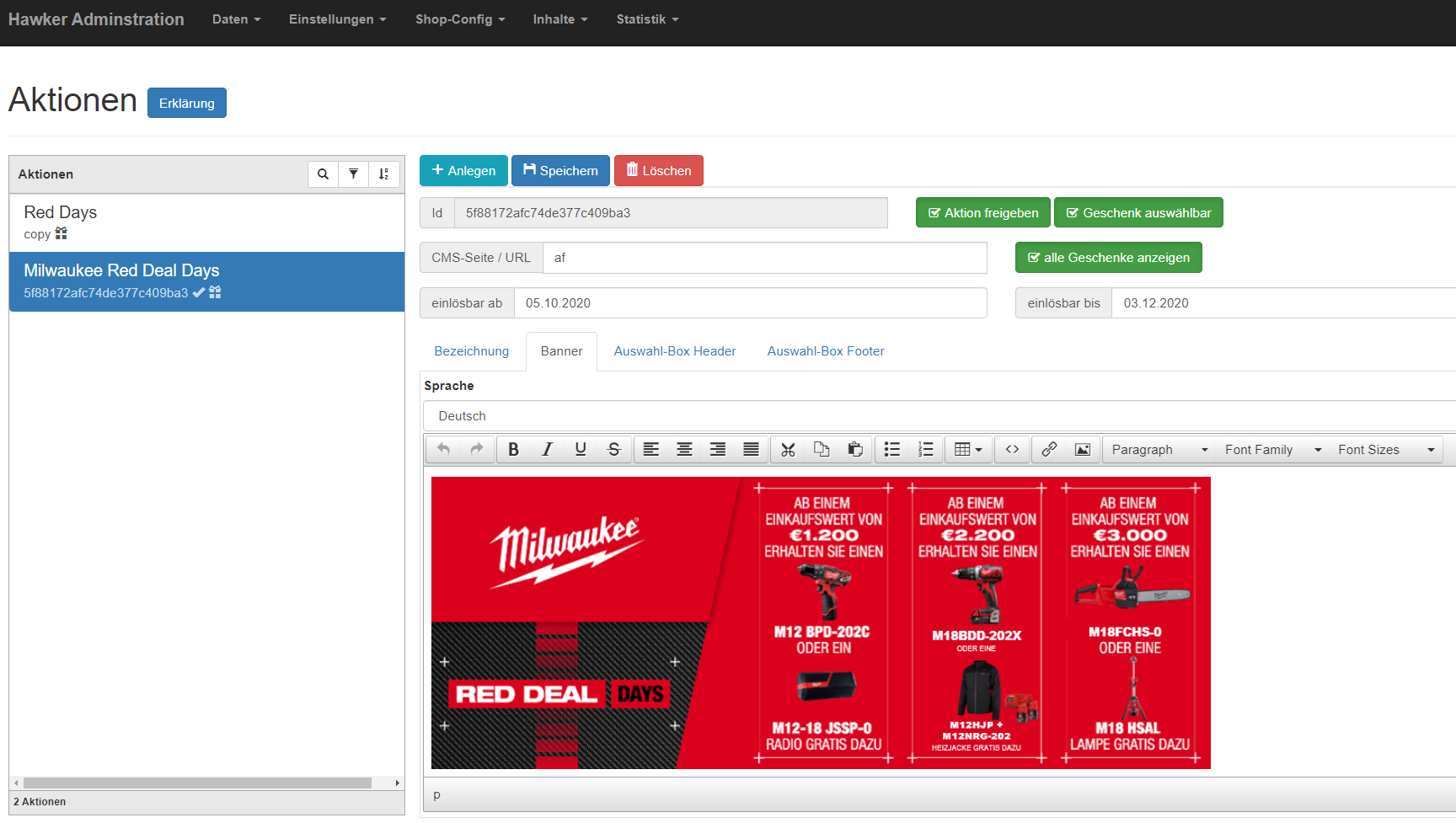1456x823 pixels.
Task: Switch to the Bezeichnung tab
Action: [x=472, y=351]
